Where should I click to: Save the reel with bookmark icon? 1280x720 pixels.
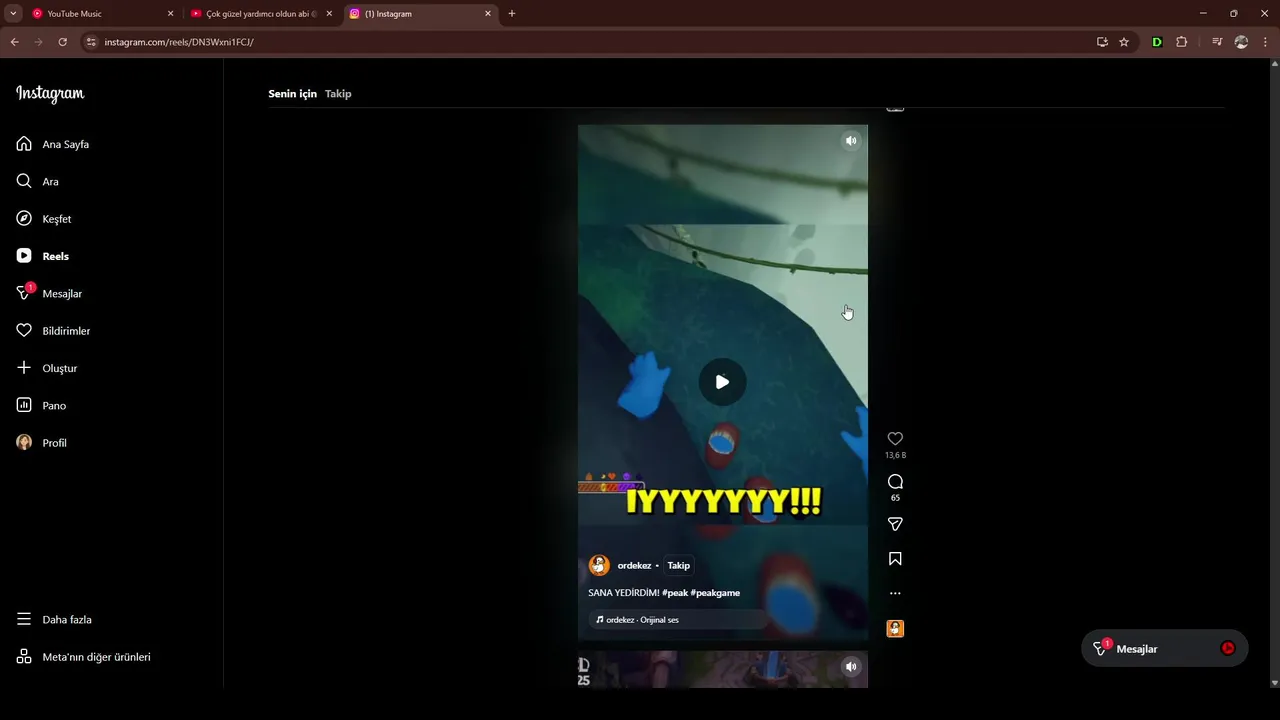pos(895,559)
